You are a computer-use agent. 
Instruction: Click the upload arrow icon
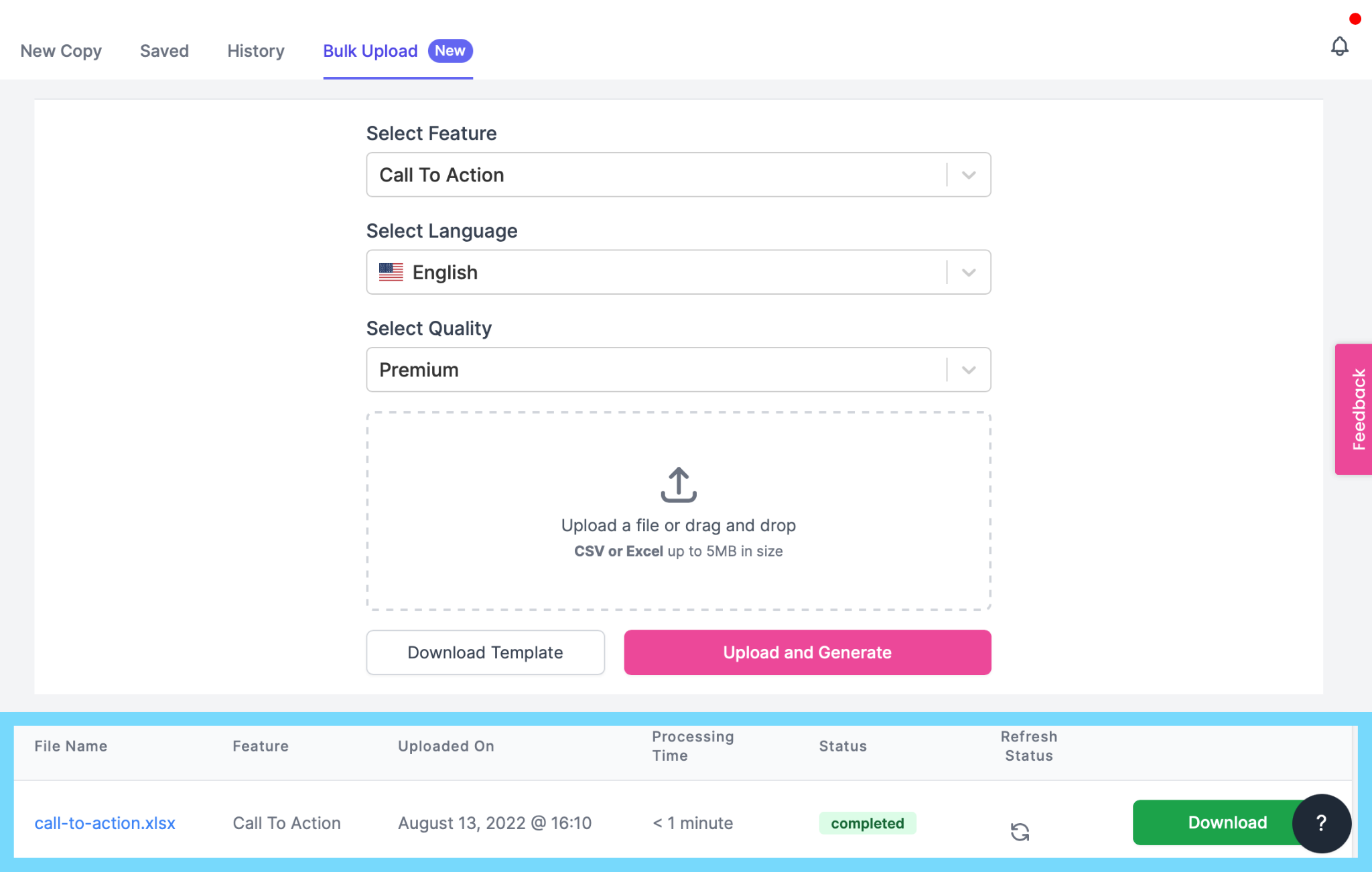[678, 485]
